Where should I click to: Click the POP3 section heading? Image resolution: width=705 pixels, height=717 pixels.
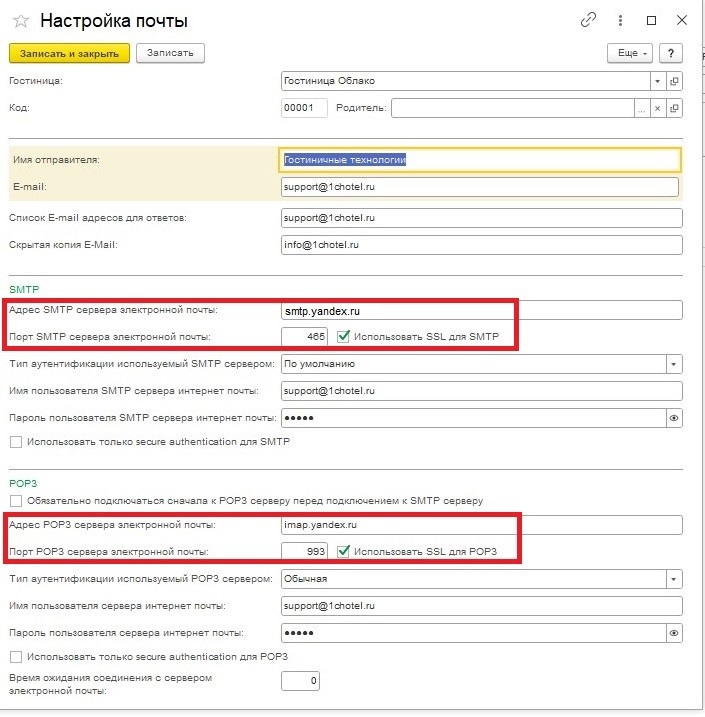coord(23,483)
